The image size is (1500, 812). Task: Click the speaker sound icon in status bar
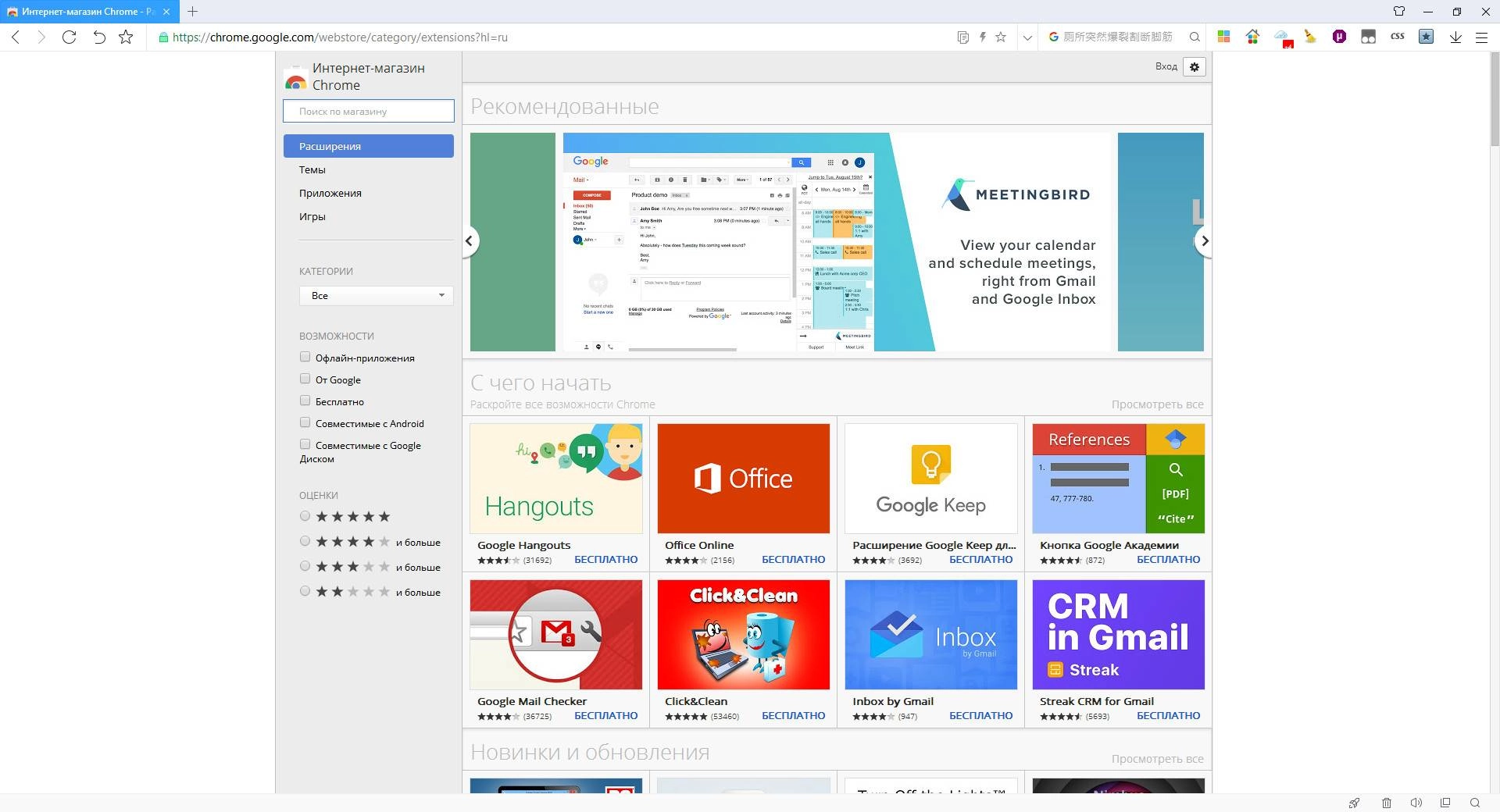click(1416, 803)
